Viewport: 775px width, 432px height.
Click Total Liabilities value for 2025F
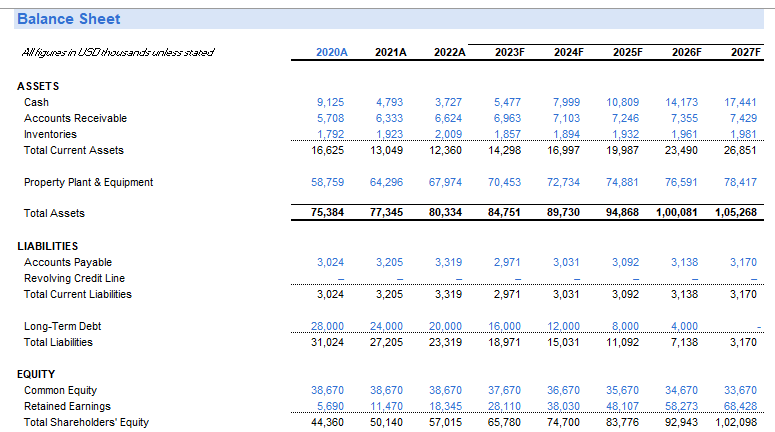[622, 342]
